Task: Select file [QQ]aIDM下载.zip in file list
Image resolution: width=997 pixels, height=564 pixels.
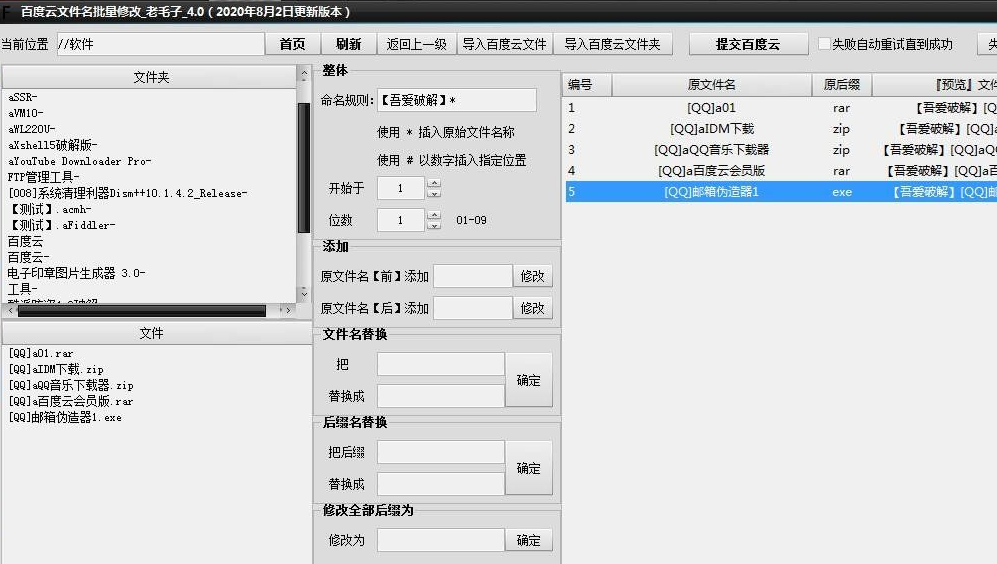Action: click(56, 369)
